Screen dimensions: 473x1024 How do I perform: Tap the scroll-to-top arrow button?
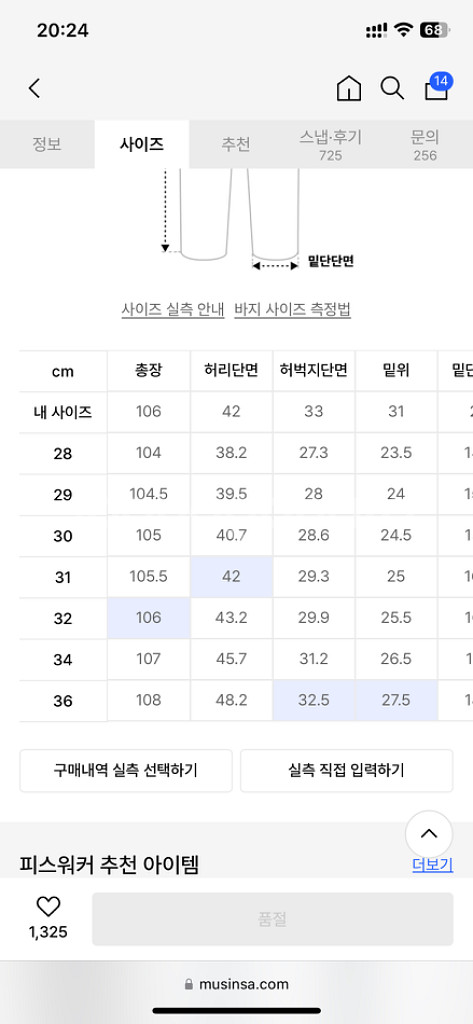(429, 834)
